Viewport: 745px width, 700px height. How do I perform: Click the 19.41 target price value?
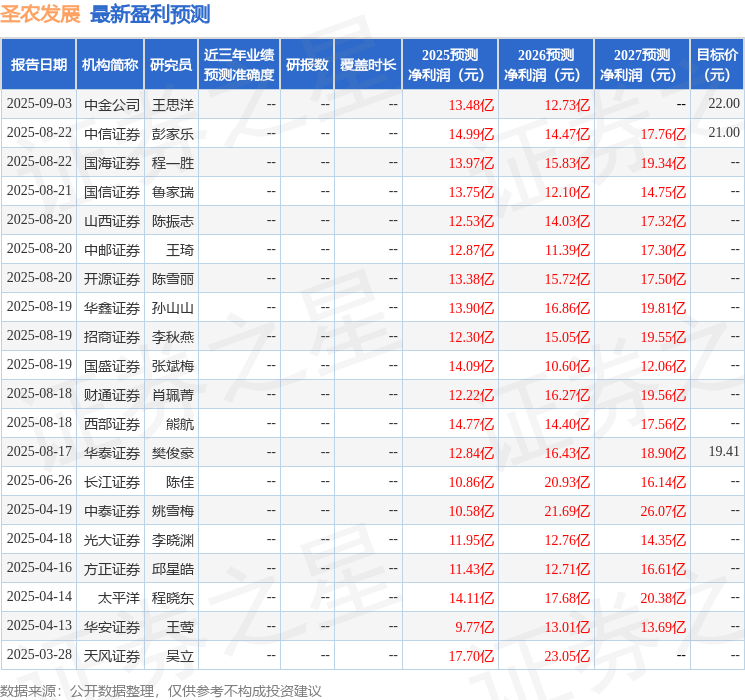pyautogui.click(x=723, y=452)
